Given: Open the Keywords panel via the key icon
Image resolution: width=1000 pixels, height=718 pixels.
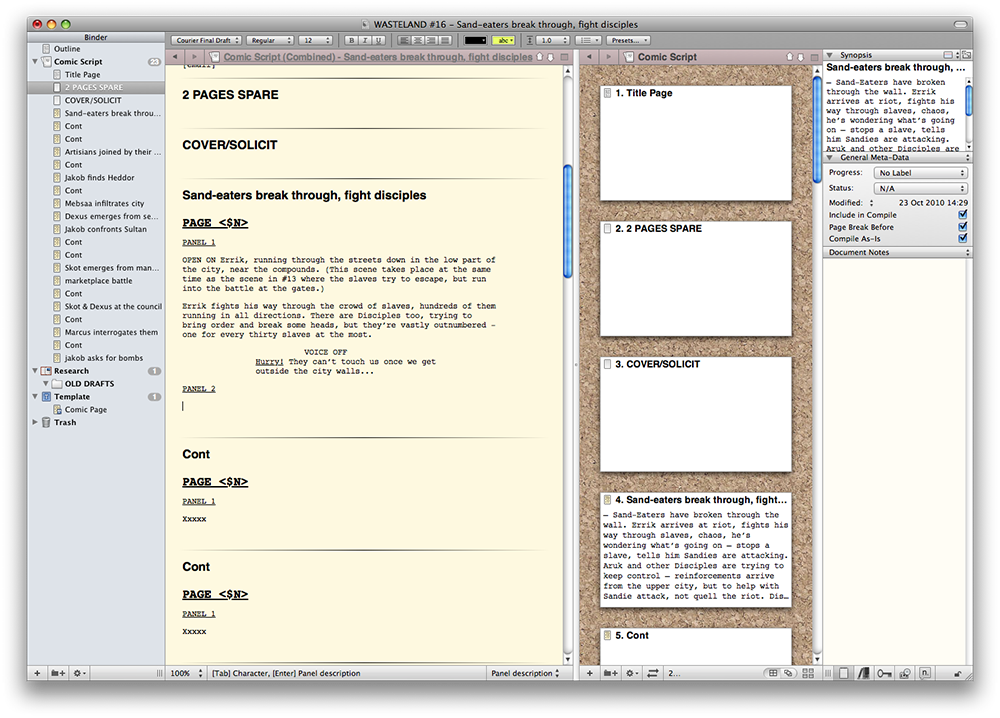Looking at the screenshot, I should point(884,674).
